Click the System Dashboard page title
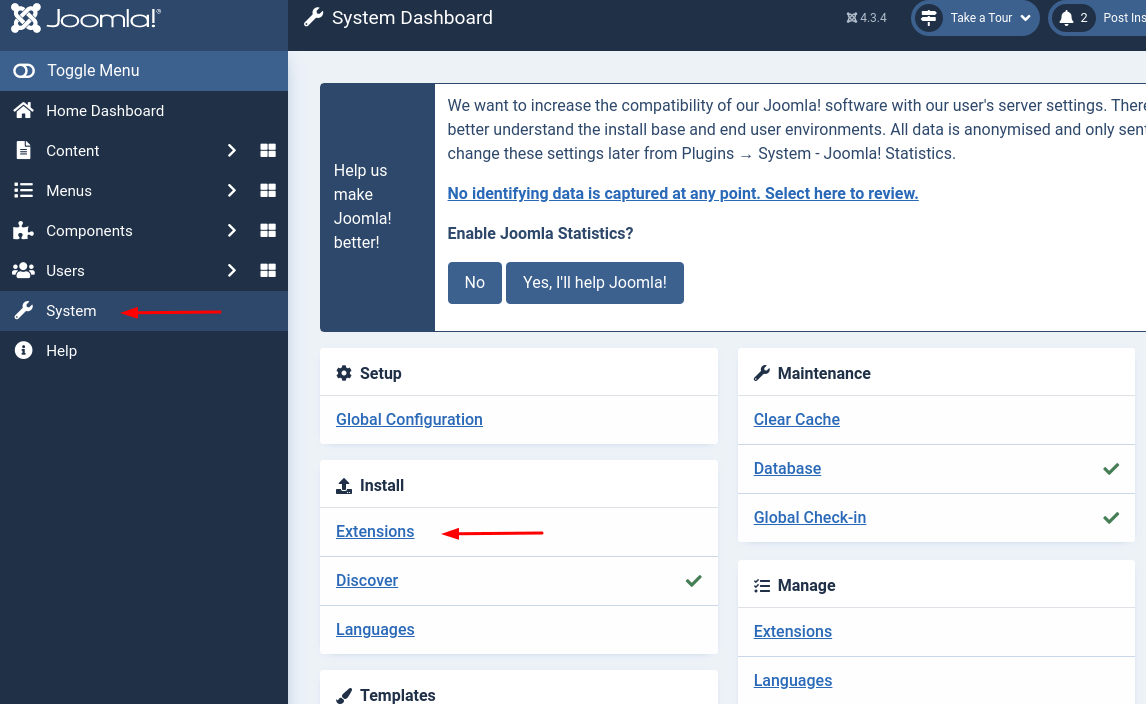Screen dimensions: 1146x704 coord(412,18)
